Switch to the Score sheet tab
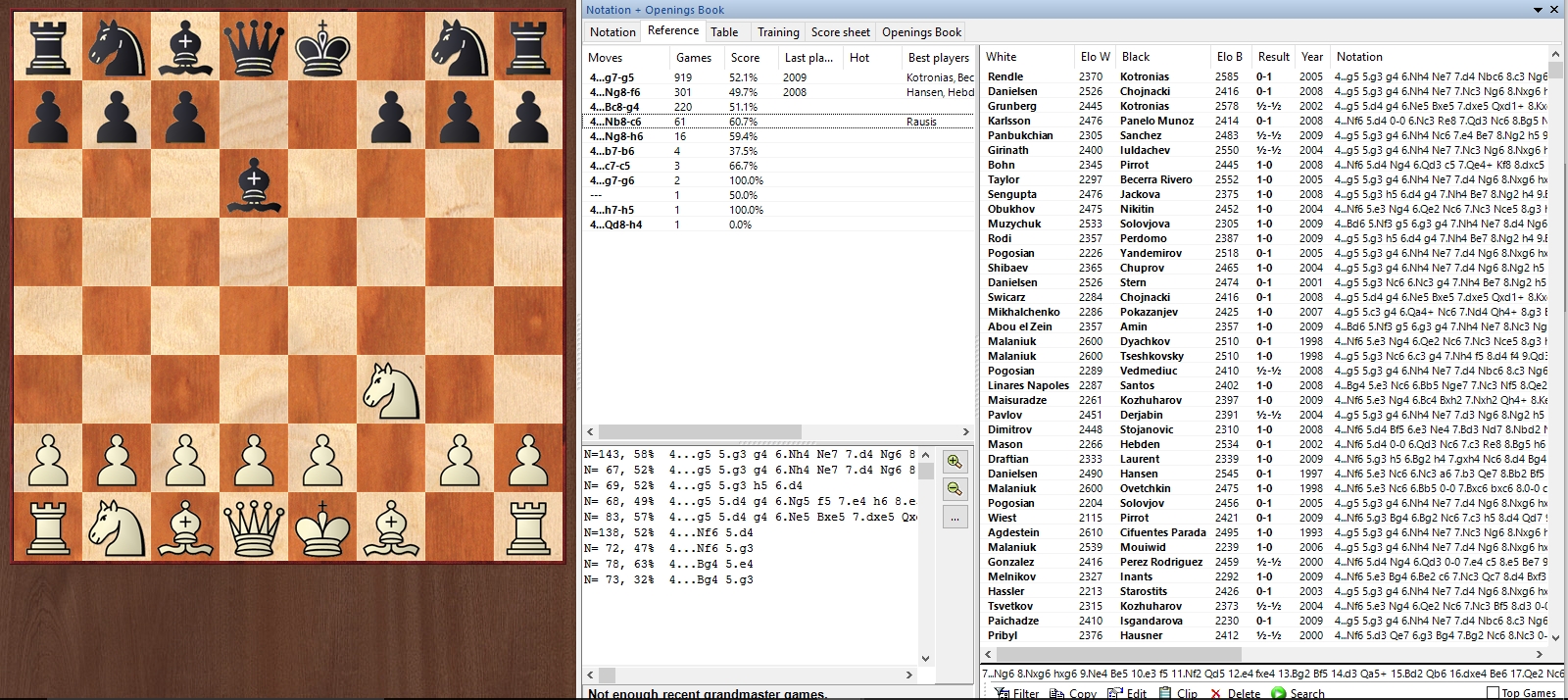 (x=841, y=32)
